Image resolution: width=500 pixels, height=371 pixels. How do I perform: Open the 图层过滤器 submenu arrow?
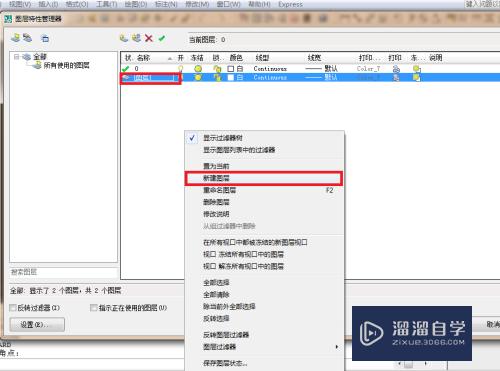(x=337, y=347)
